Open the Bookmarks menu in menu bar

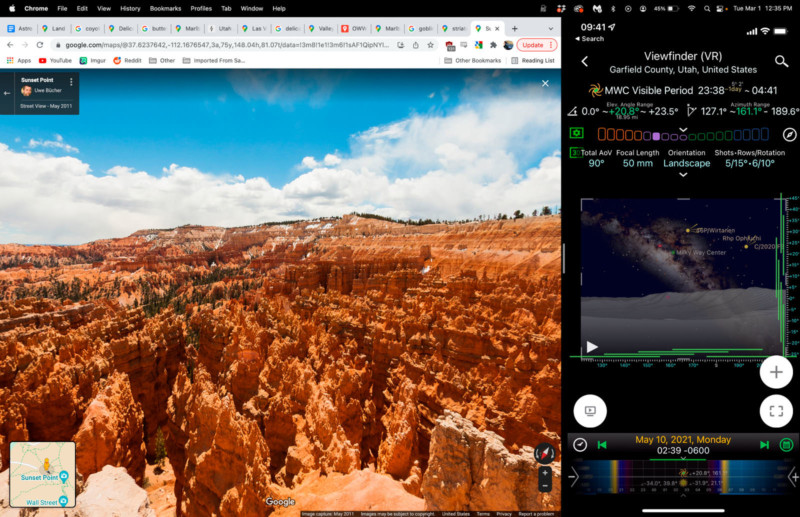click(165, 8)
